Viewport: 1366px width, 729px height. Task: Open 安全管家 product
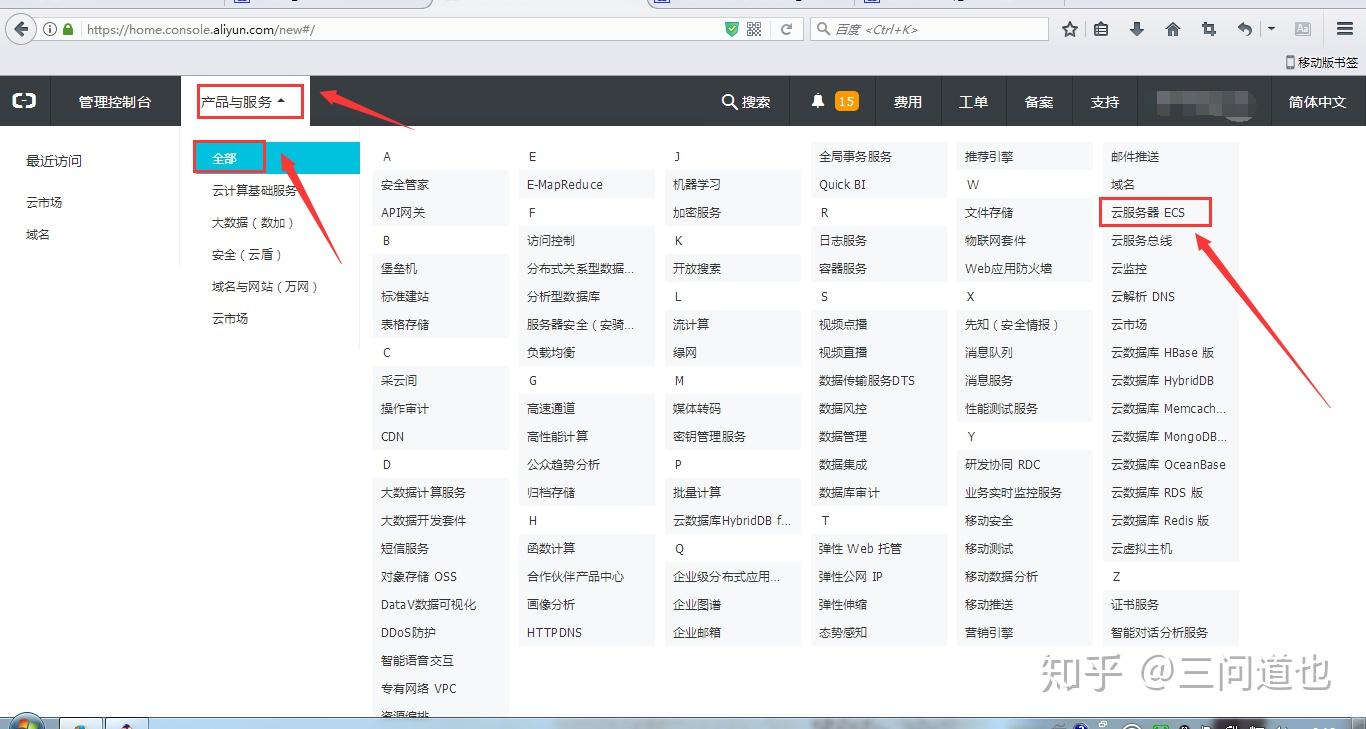coord(405,184)
